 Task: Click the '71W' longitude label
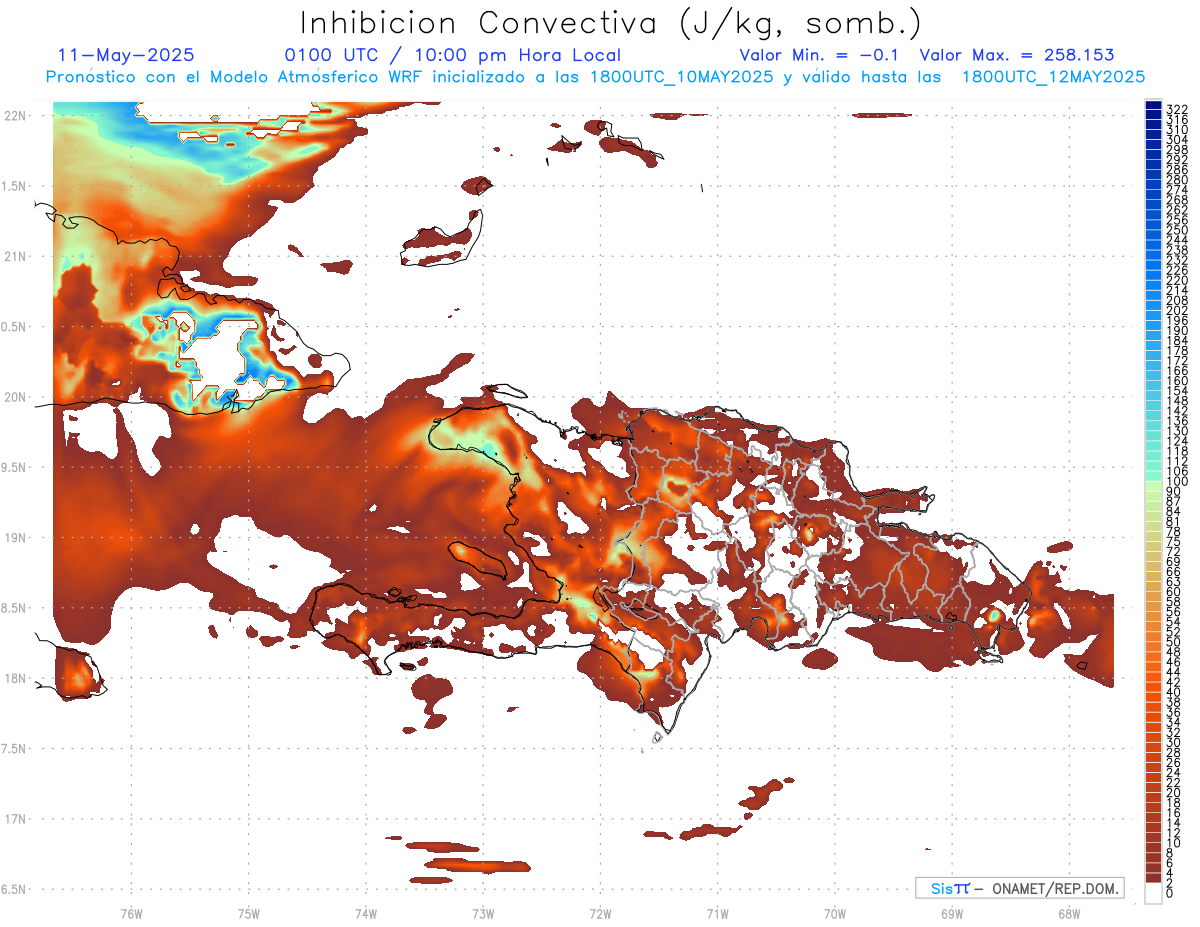point(717,913)
